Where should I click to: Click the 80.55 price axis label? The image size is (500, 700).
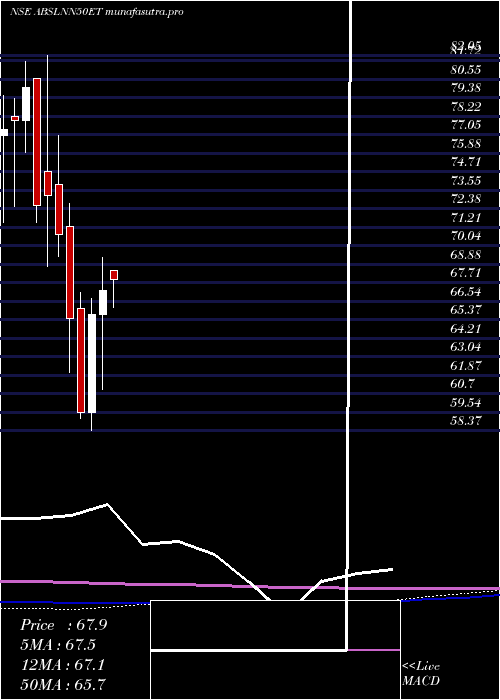[466, 70]
